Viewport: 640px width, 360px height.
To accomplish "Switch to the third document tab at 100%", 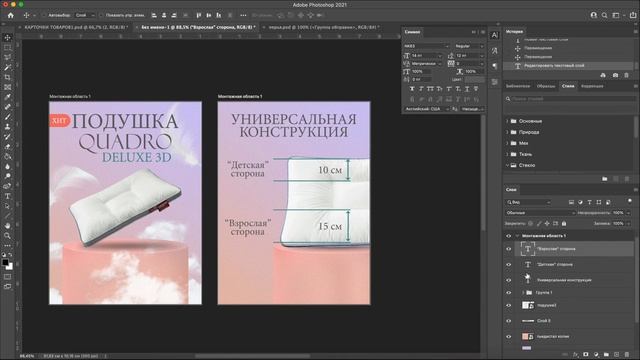I will coord(324,27).
